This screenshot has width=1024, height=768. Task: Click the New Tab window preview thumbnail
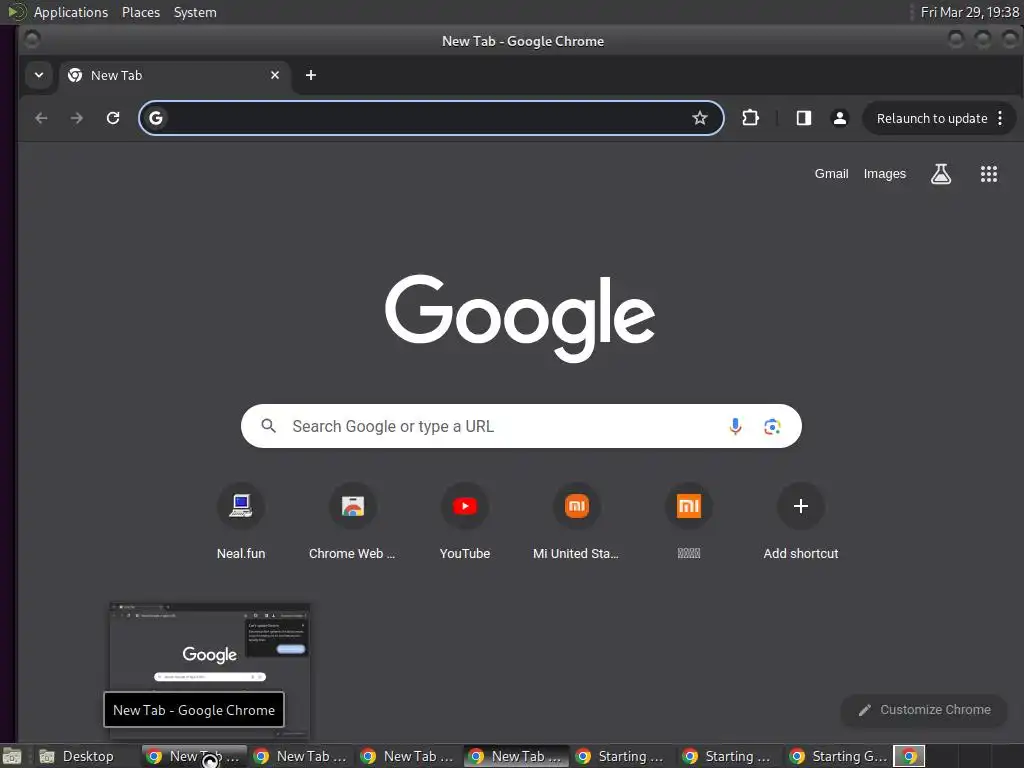tap(210, 671)
